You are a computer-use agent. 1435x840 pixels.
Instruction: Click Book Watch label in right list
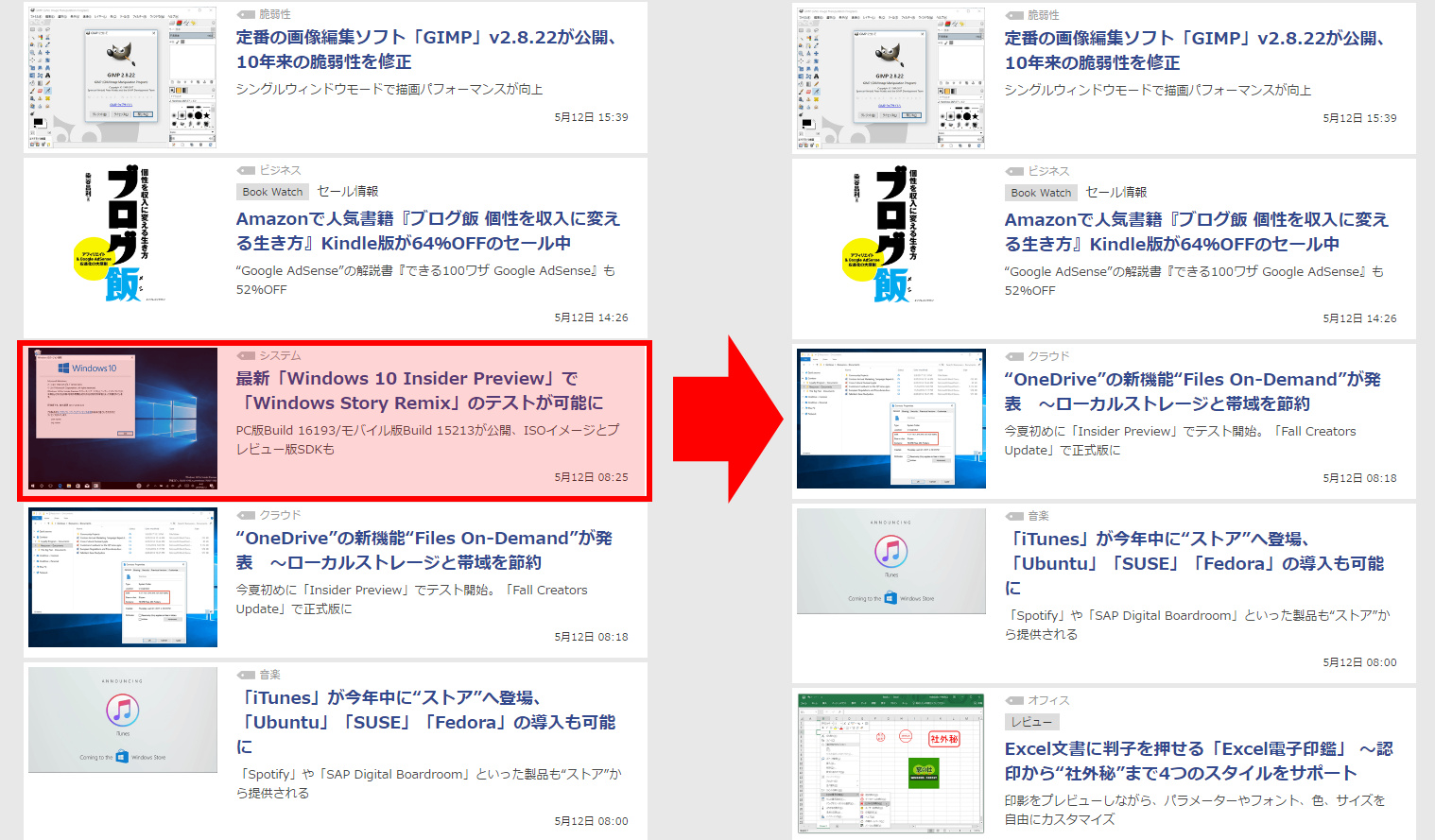point(1041,193)
